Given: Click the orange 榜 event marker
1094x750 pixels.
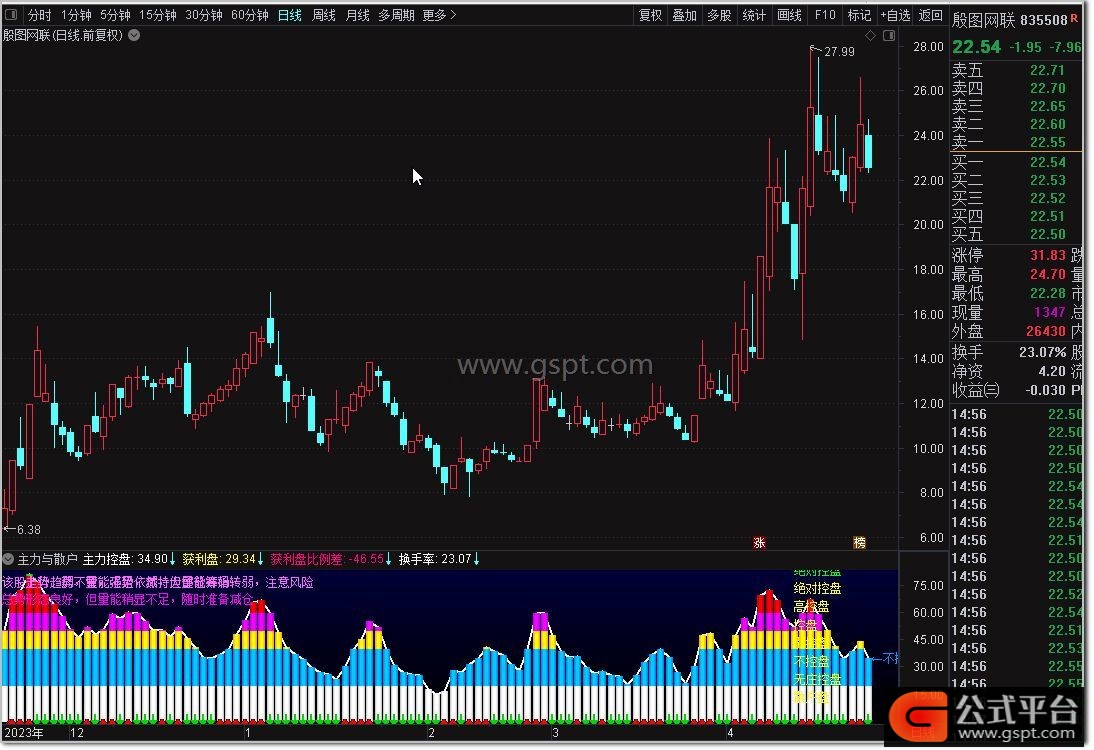Looking at the screenshot, I should 860,542.
